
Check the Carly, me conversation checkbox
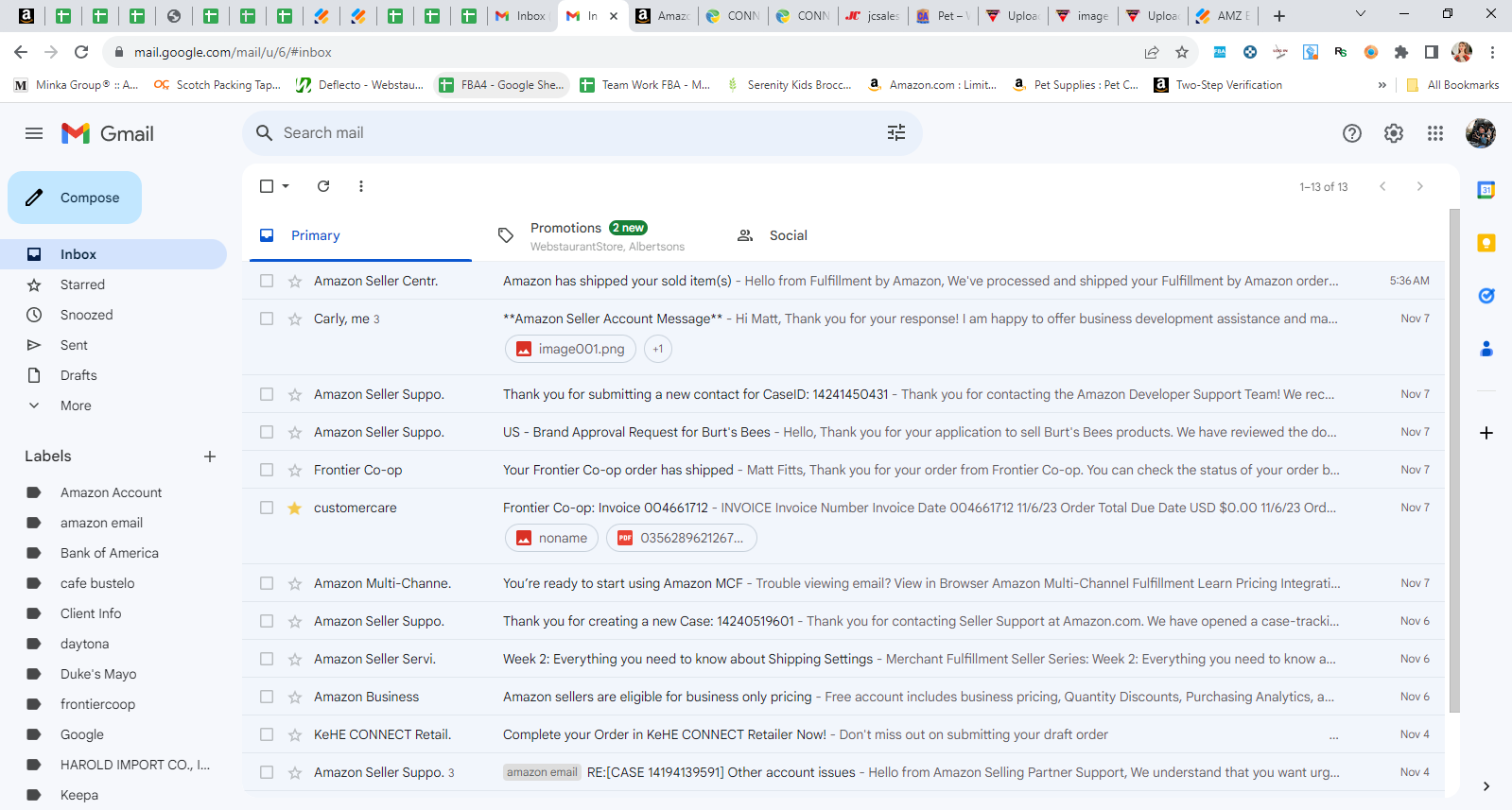[267, 319]
